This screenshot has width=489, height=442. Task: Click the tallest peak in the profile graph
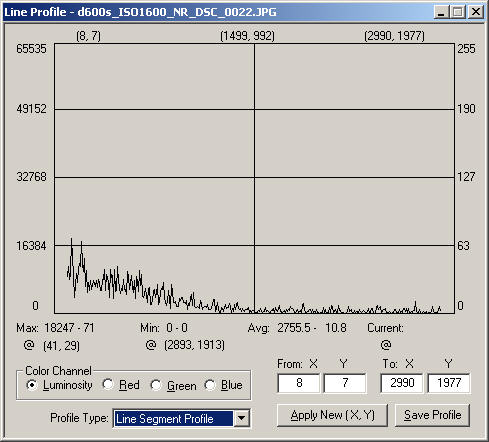click(71, 239)
